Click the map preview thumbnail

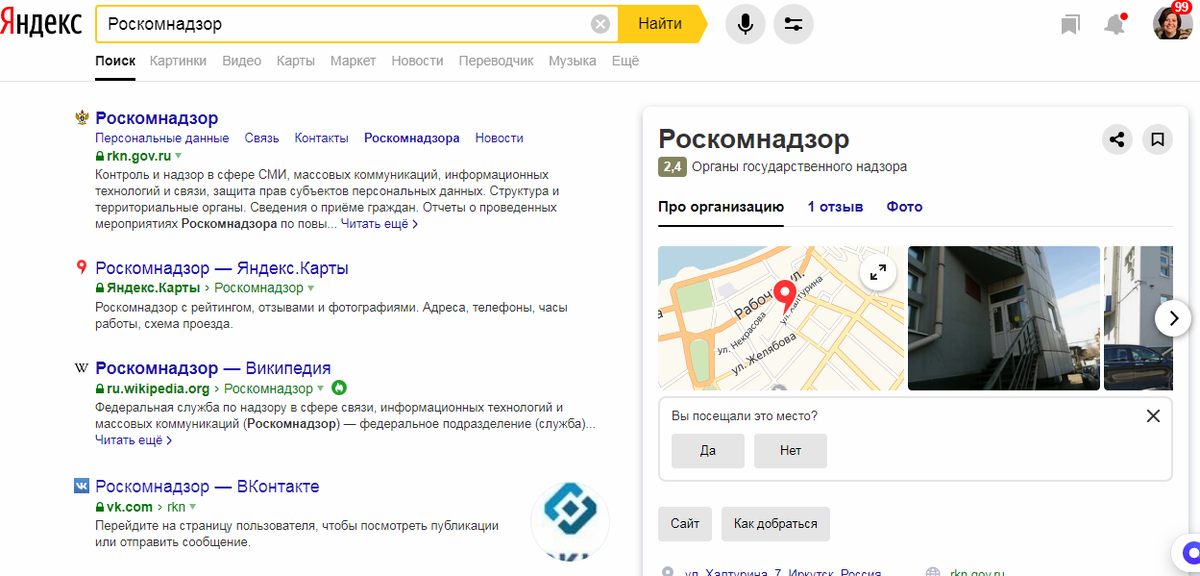781,318
